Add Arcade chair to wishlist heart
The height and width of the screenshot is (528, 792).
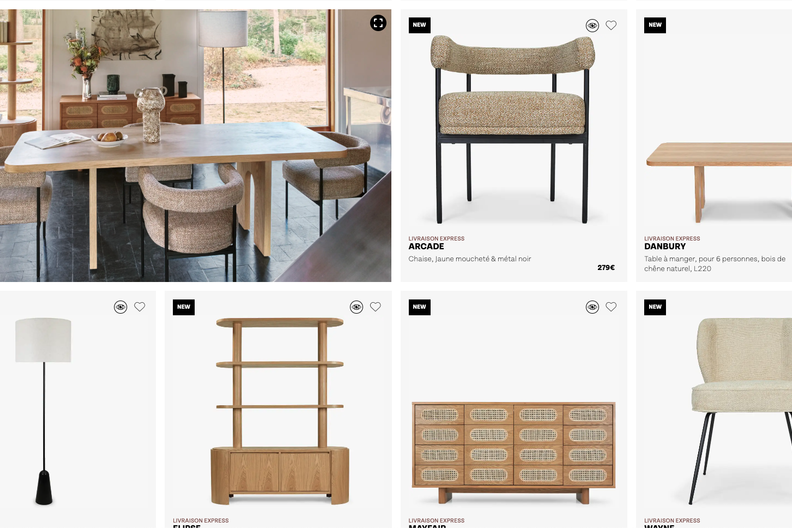point(611,25)
